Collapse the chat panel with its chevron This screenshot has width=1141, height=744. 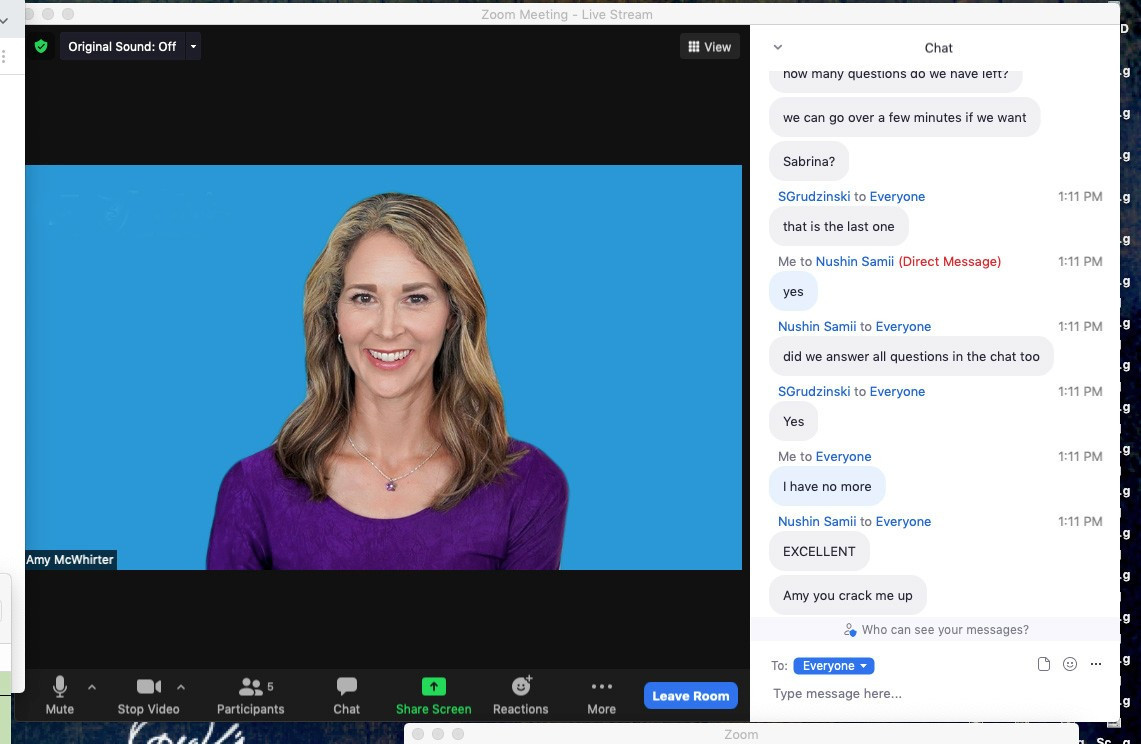tap(777, 47)
